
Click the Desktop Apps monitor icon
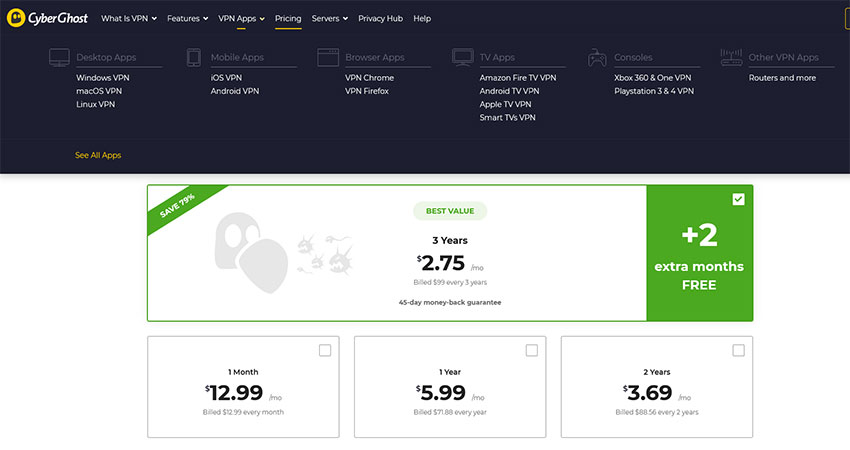pyautogui.click(x=59, y=57)
